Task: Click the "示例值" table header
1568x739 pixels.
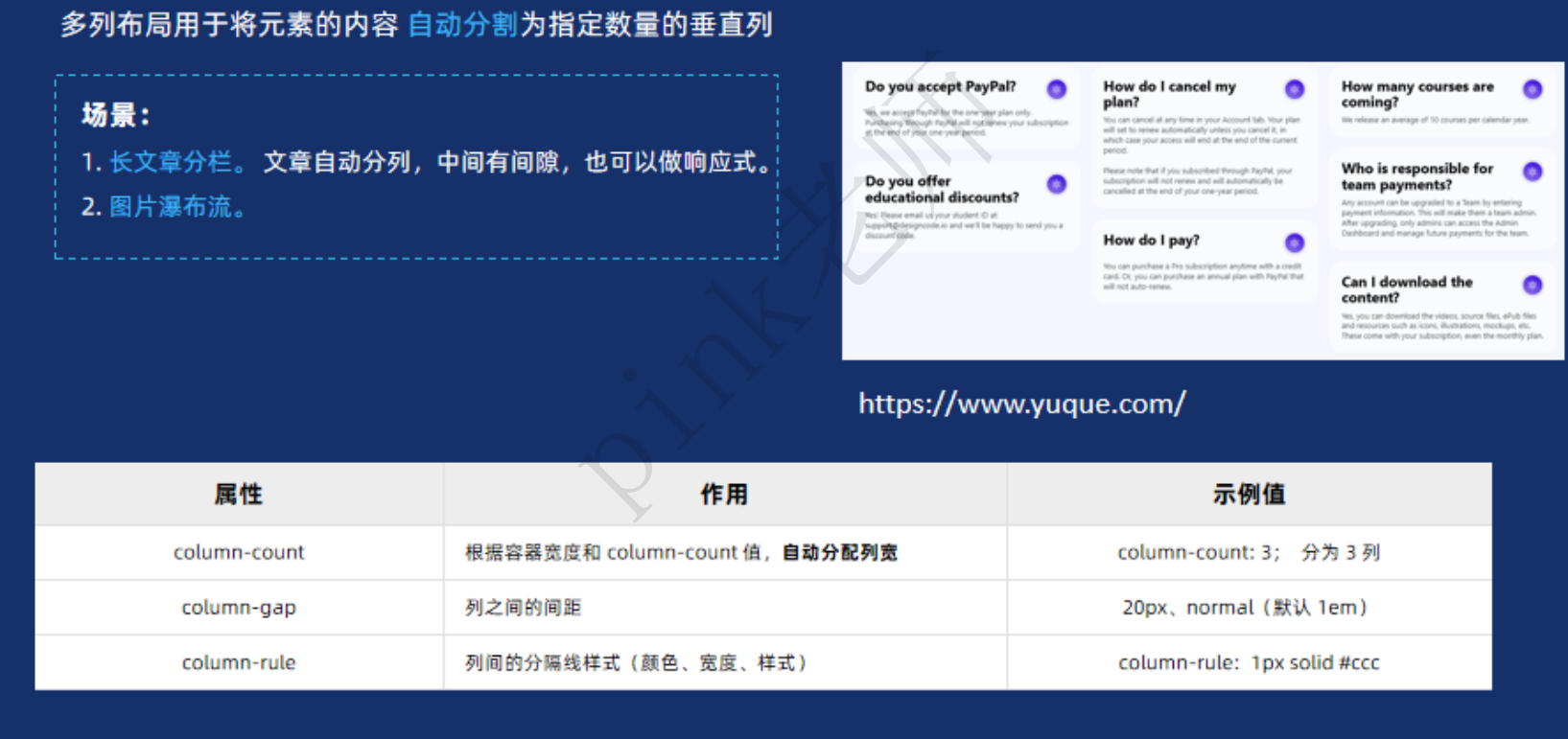Action: [1249, 494]
